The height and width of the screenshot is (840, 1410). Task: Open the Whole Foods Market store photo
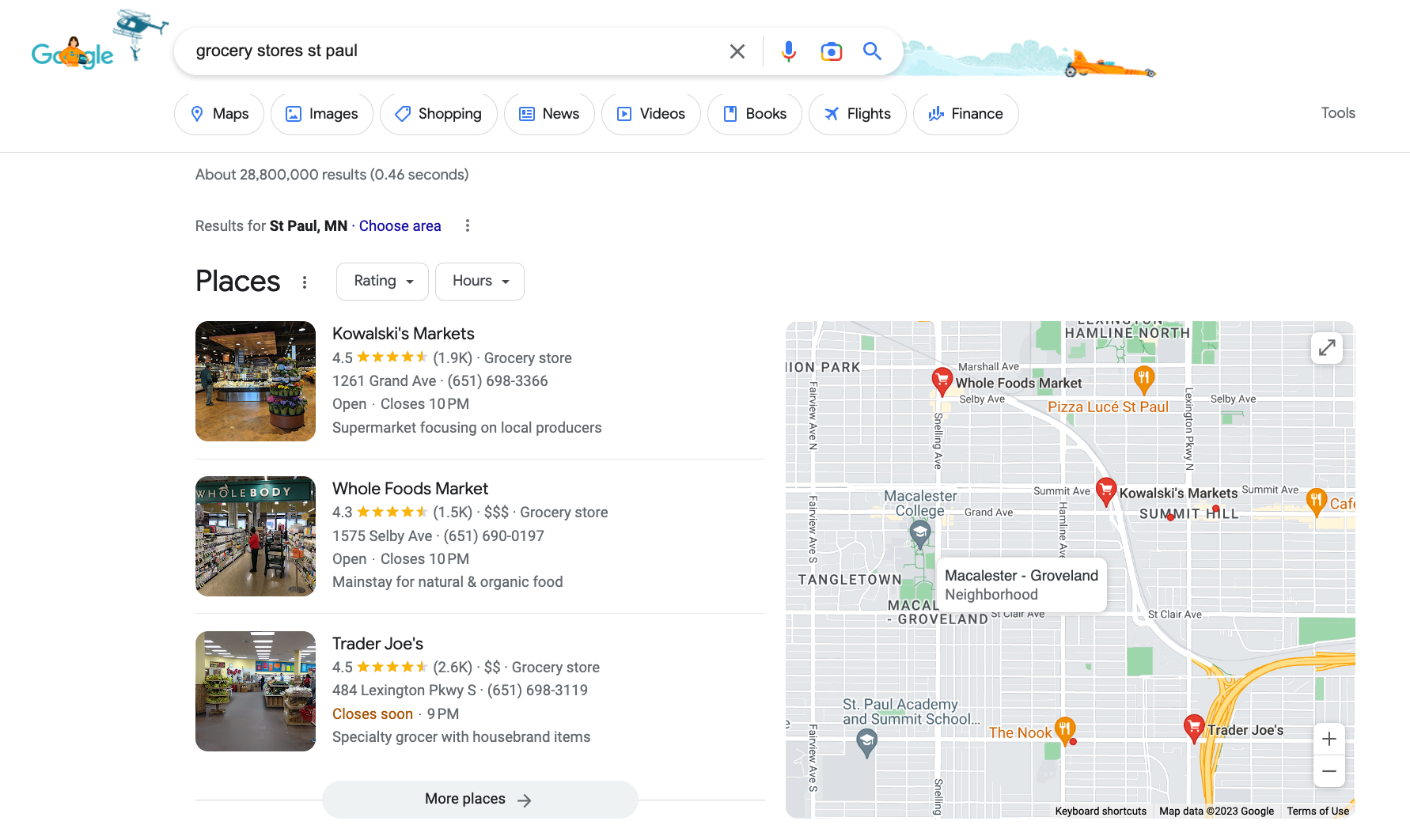(256, 536)
